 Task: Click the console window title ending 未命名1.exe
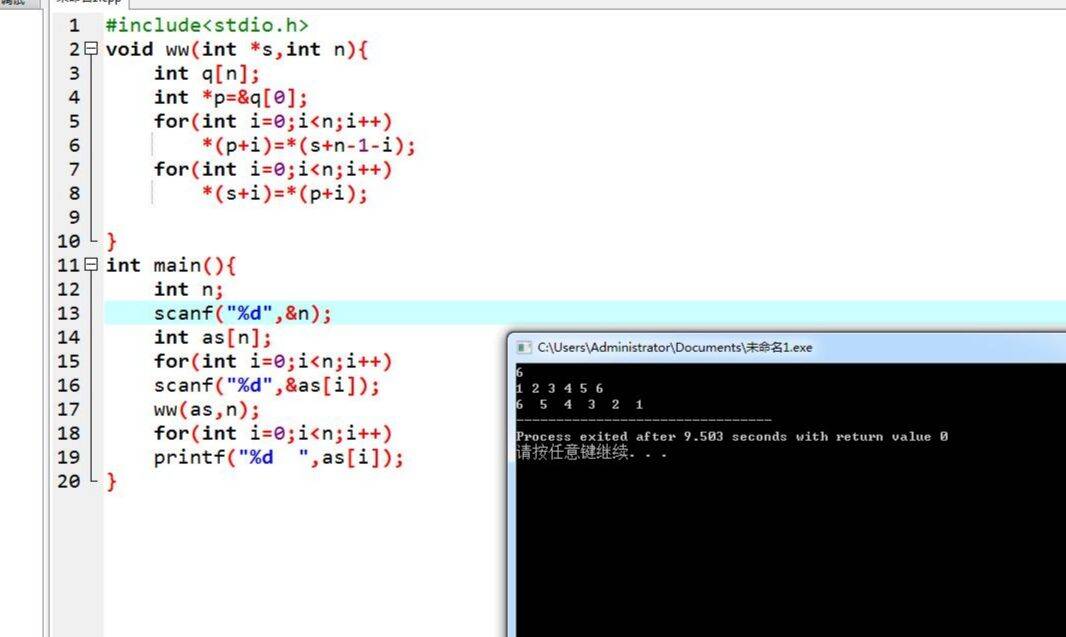(x=674, y=347)
